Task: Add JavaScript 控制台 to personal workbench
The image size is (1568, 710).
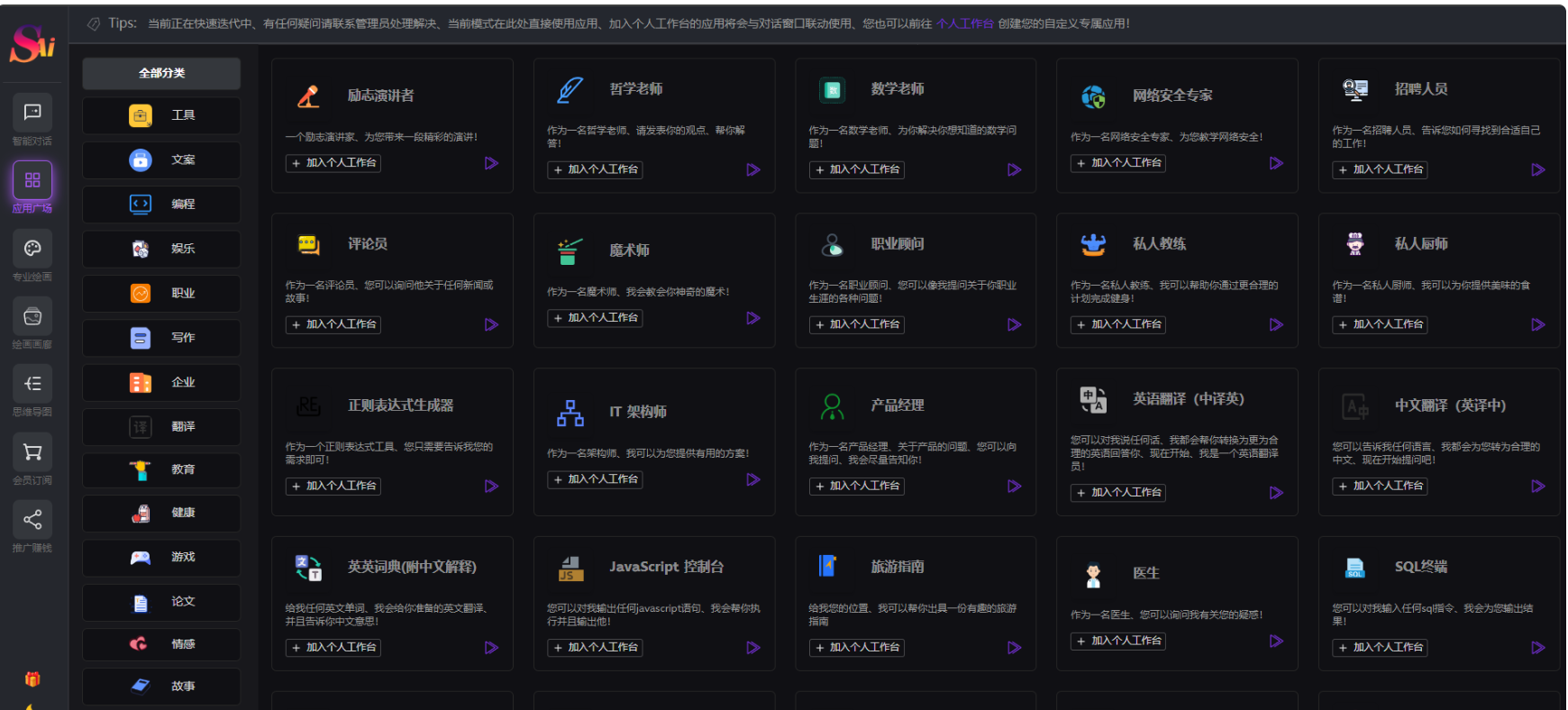Action: pos(596,648)
